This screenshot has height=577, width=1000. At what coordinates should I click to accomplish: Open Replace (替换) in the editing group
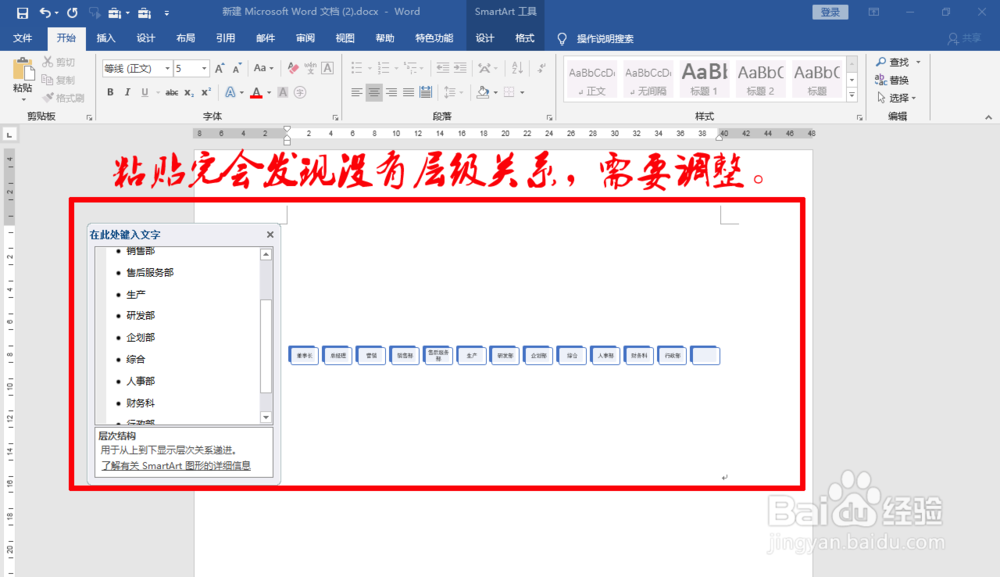[888, 78]
